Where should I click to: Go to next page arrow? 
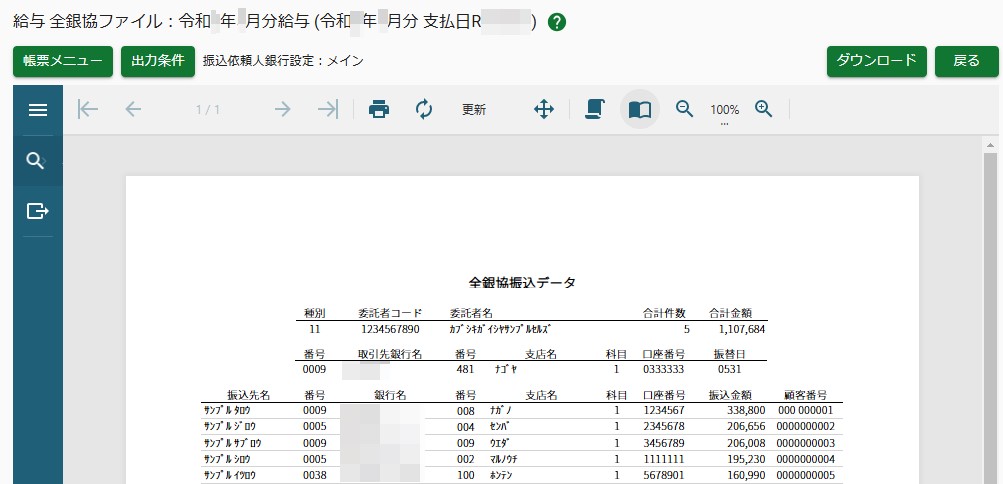(282, 109)
